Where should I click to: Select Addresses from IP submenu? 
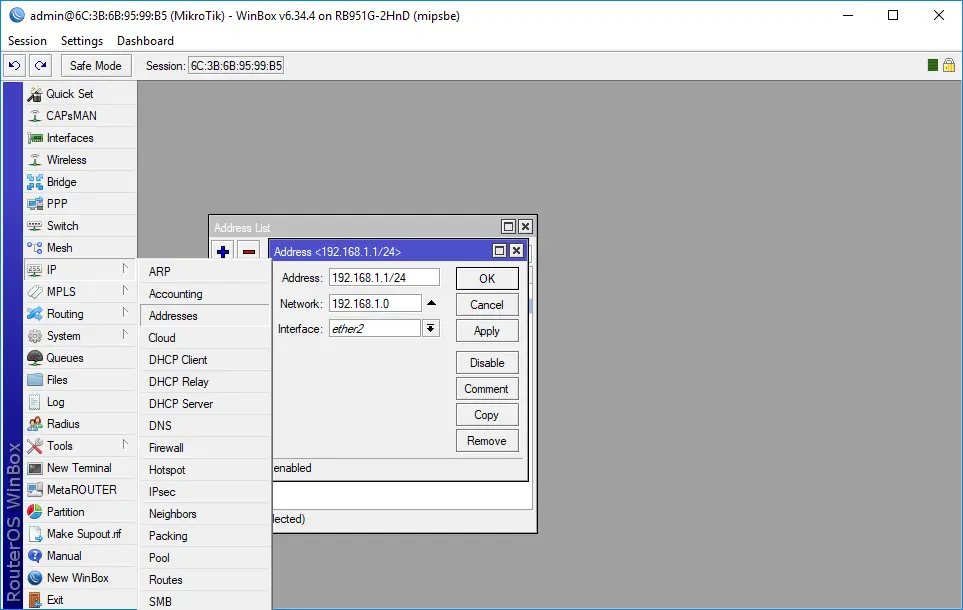[x=205, y=316]
